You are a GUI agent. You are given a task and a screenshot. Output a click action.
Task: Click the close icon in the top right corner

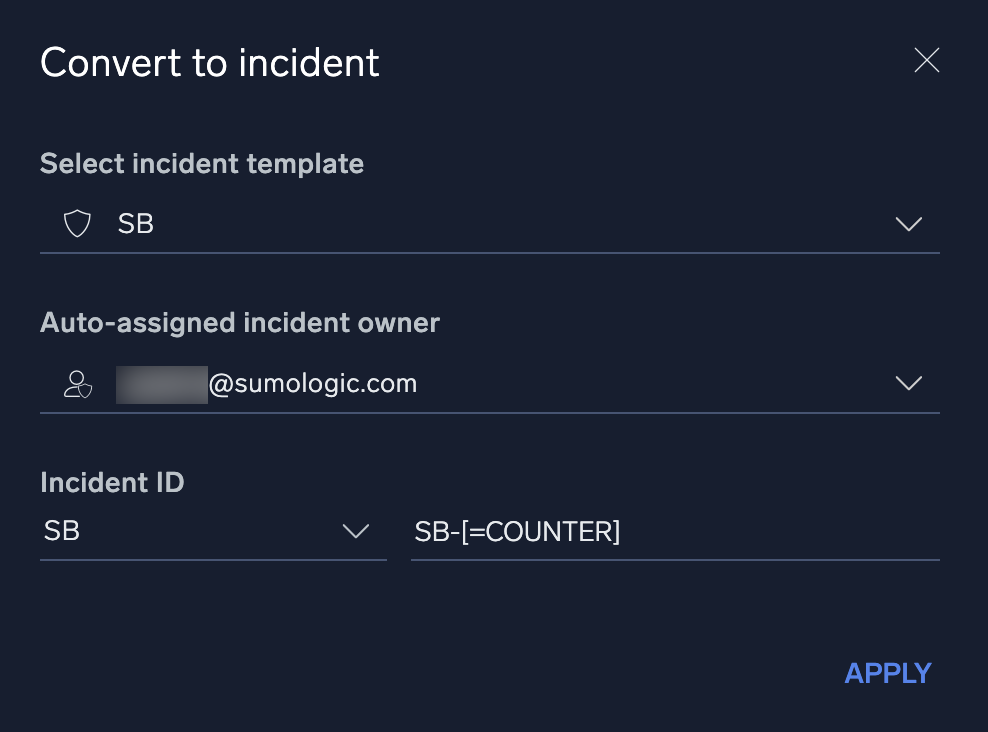click(x=926, y=61)
